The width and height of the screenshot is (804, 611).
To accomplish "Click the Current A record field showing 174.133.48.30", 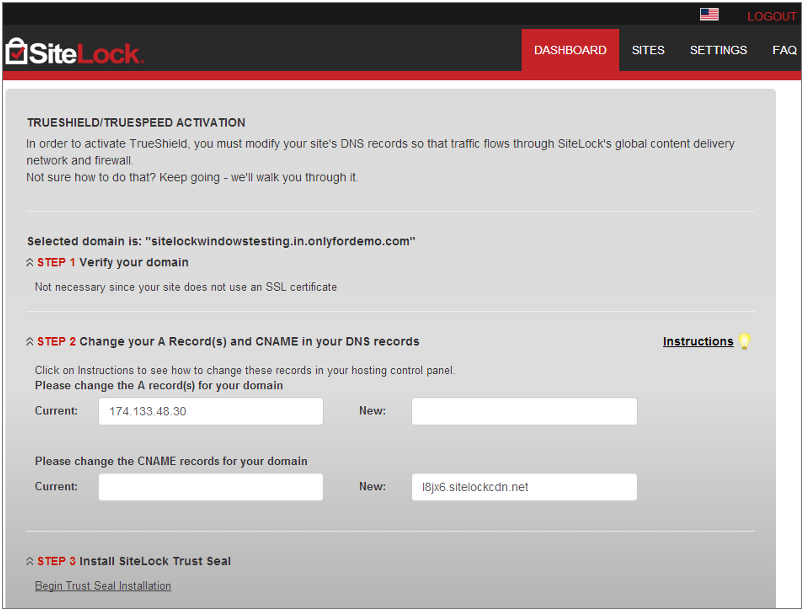I will tap(210, 411).
